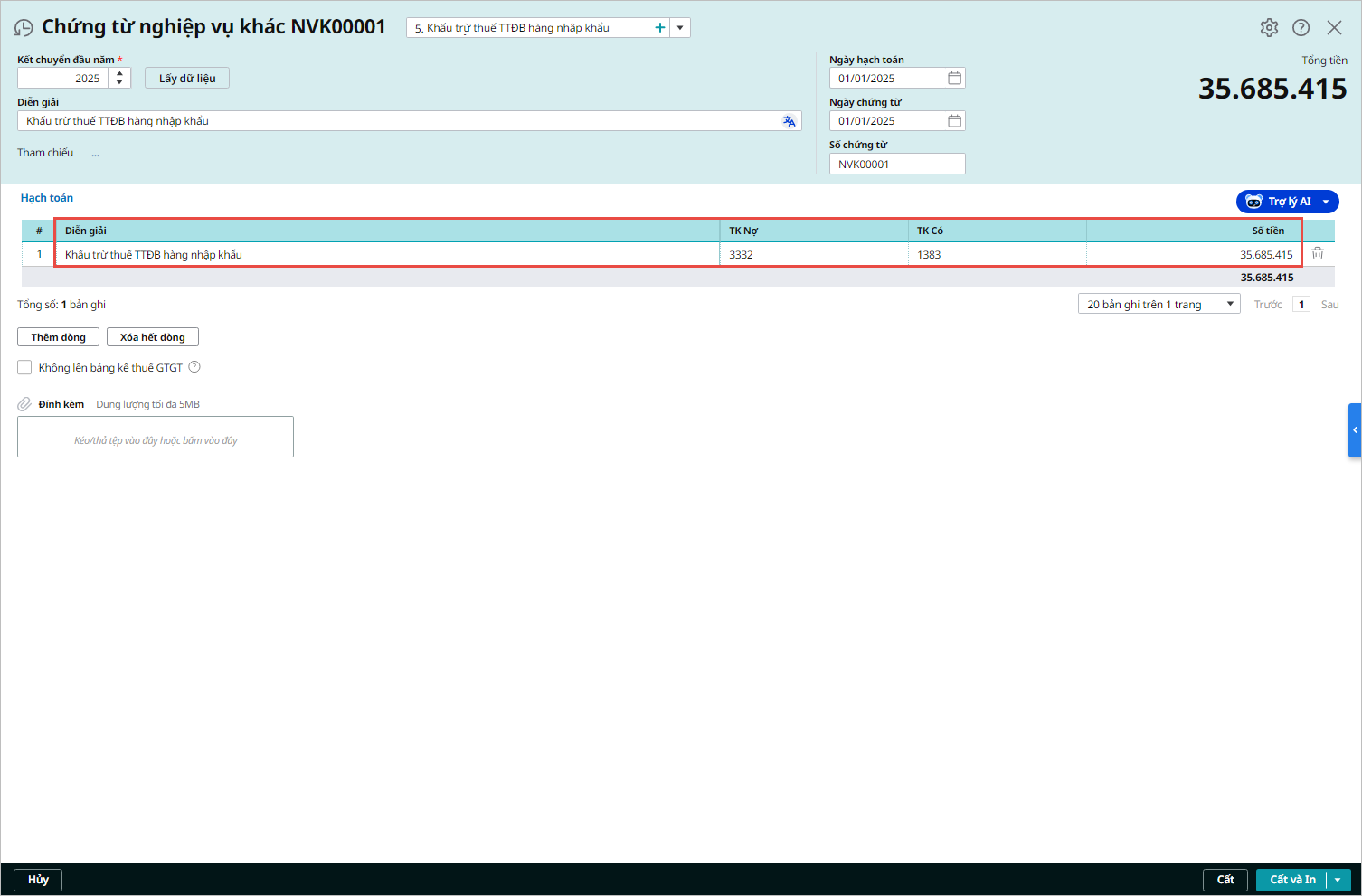Click the history icon beside voucher title
The image size is (1362, 896).
pos(24,28)
